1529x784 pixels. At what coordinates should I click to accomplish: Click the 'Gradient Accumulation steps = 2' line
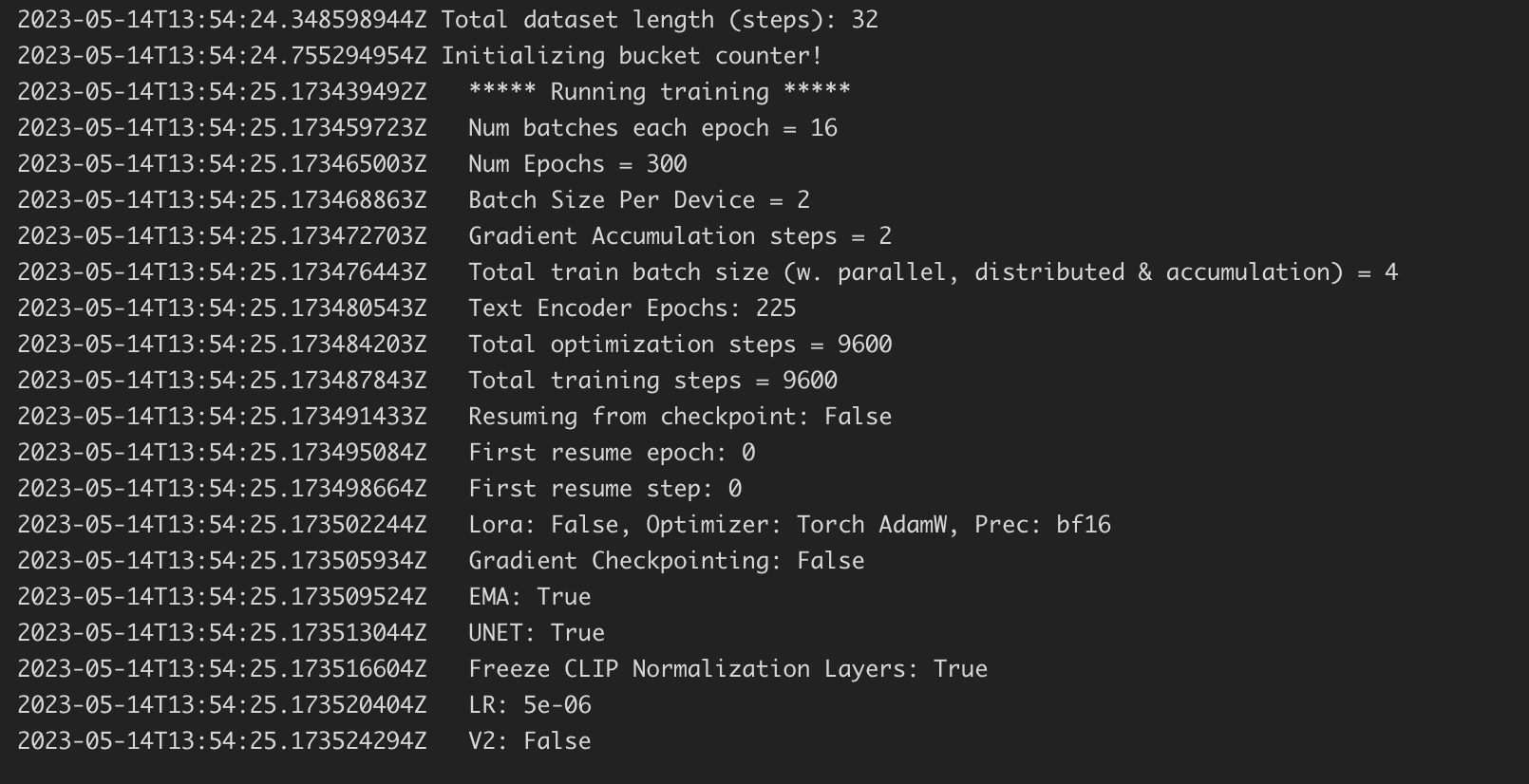pos(679,236)
